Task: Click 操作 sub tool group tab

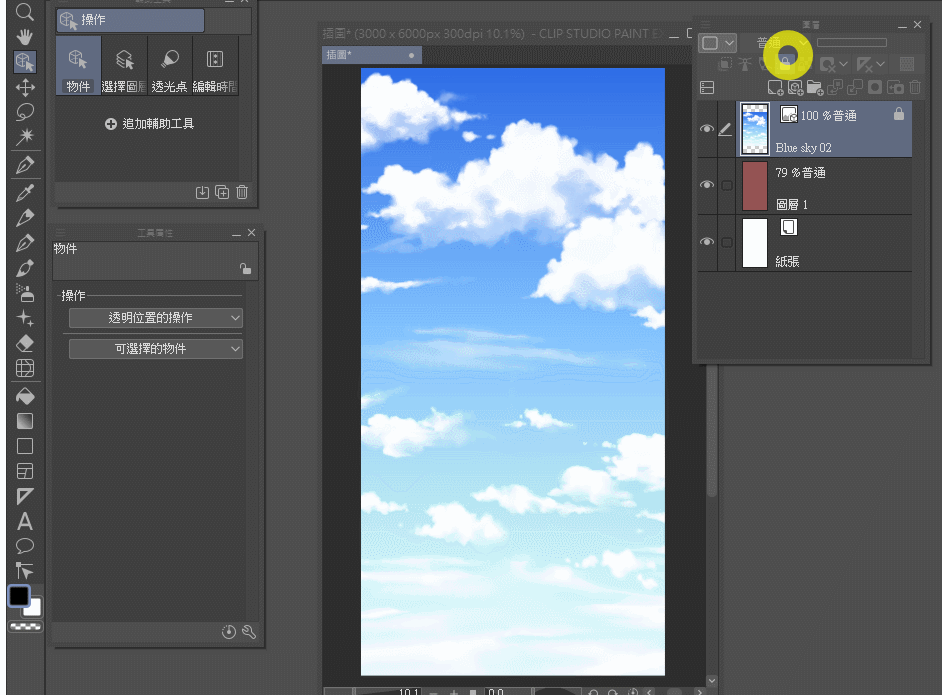Action: coord(130,20)
